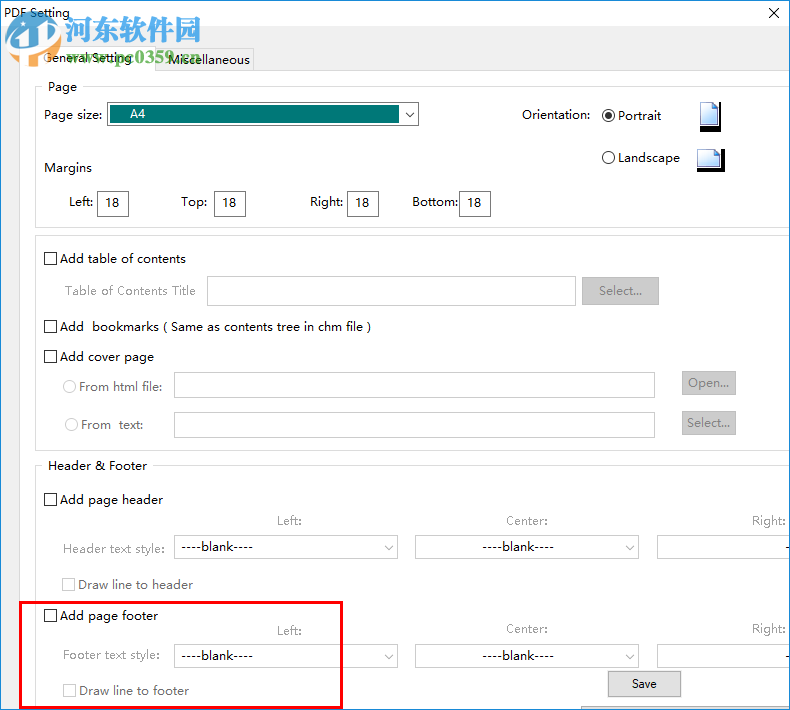790x710 pixels.
Task: Click the Save button
Action: click(644, 684)
